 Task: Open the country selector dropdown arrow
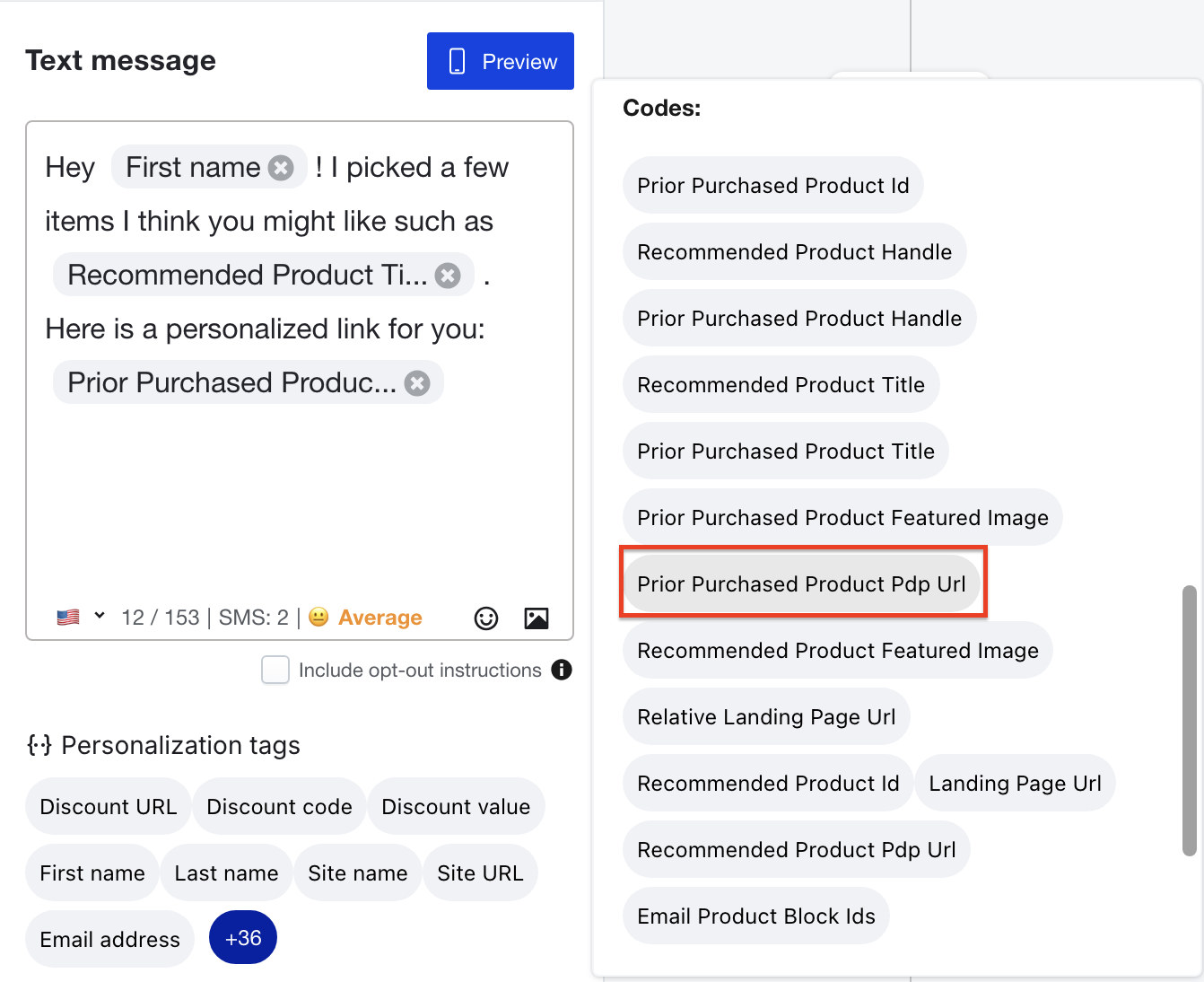pyautogui.click(x=100, y=616)
